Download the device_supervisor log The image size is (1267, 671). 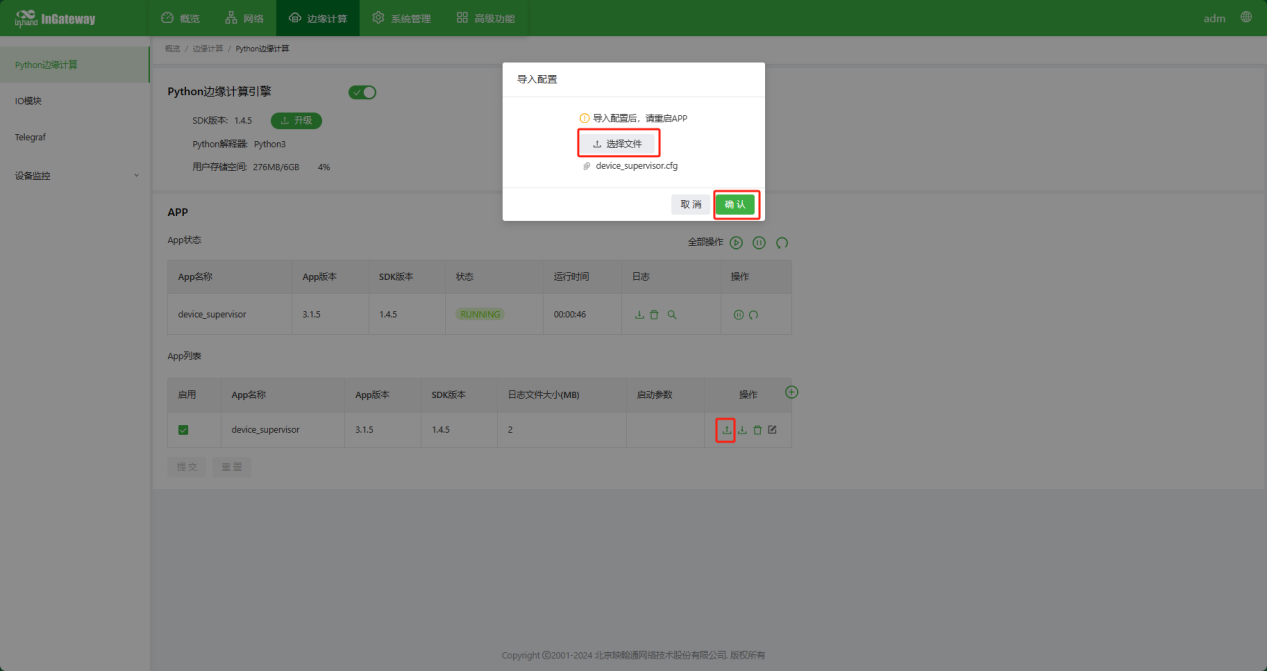click(639, 314)
